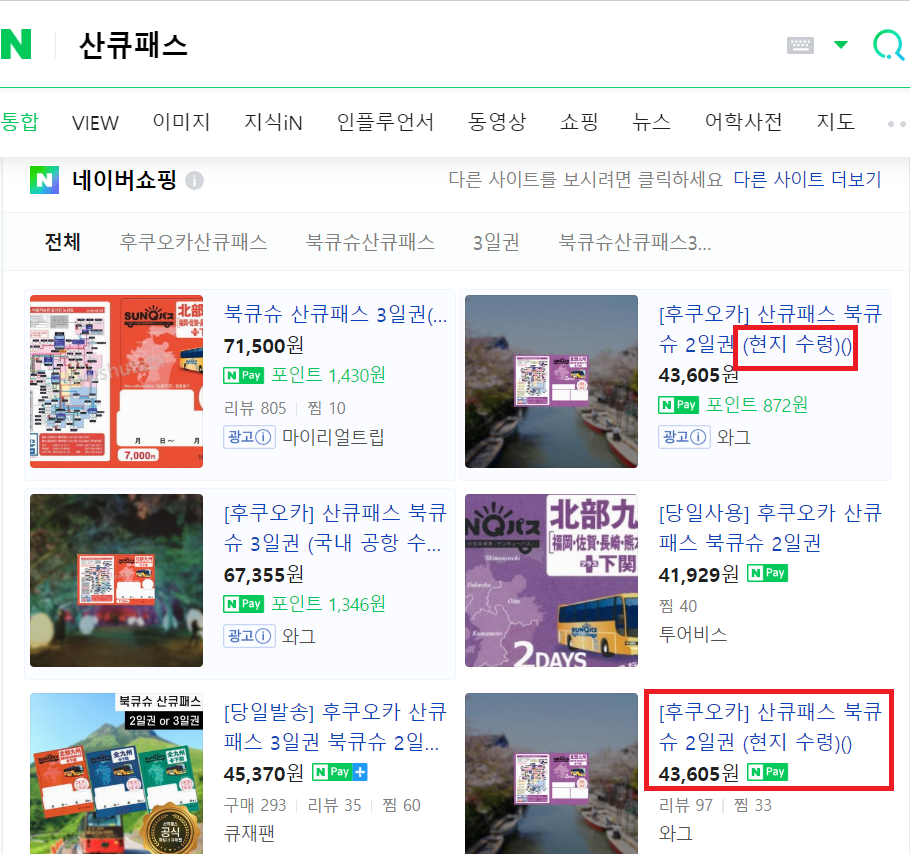This screenshot has width=910, height=854.
Task: Click the 71,500원 price
Action: (x=264, y=346)
